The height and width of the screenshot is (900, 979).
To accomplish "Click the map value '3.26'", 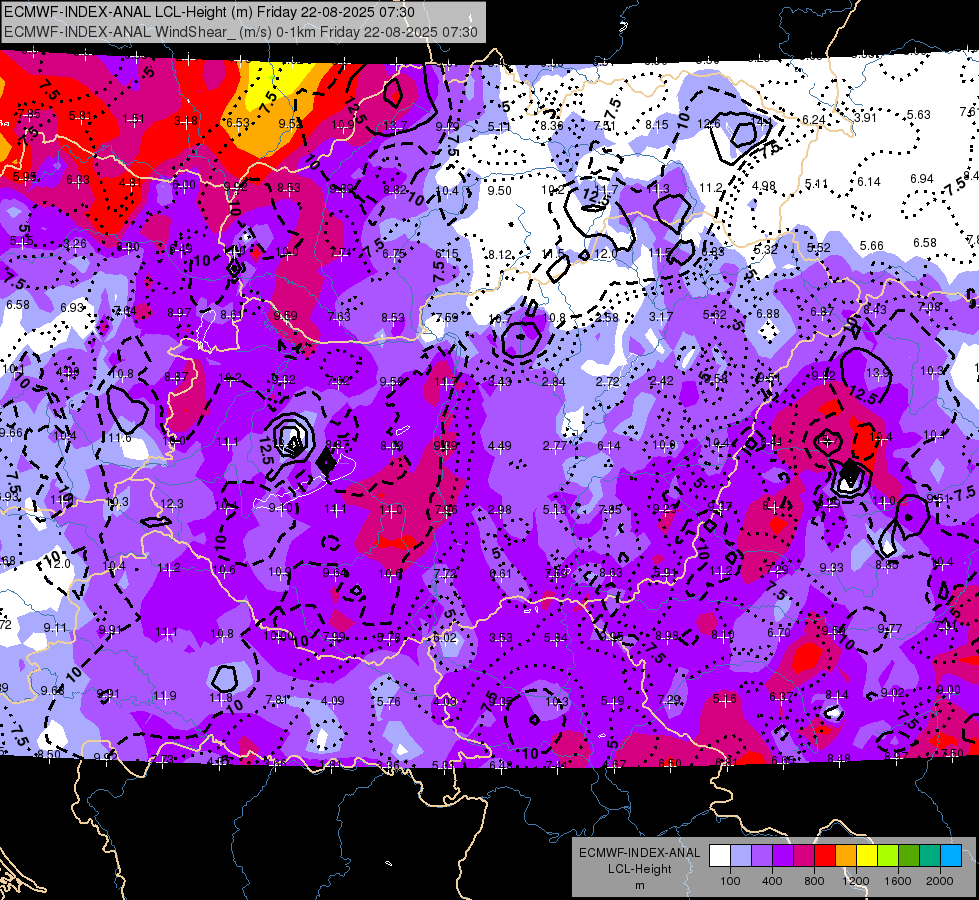I will tap(75, 244).
